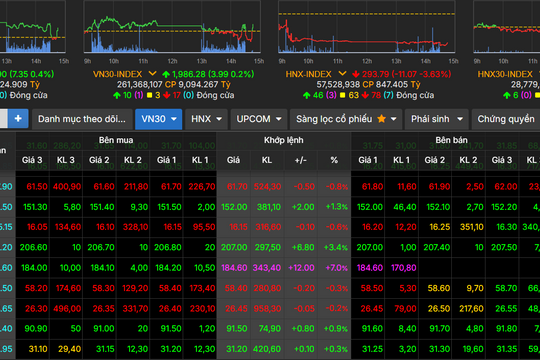This screenshot has height=360, width=540.
Task: Click buy price 61.50 in Giá 3
Action: pyautogui.click(x=37, y=187)
